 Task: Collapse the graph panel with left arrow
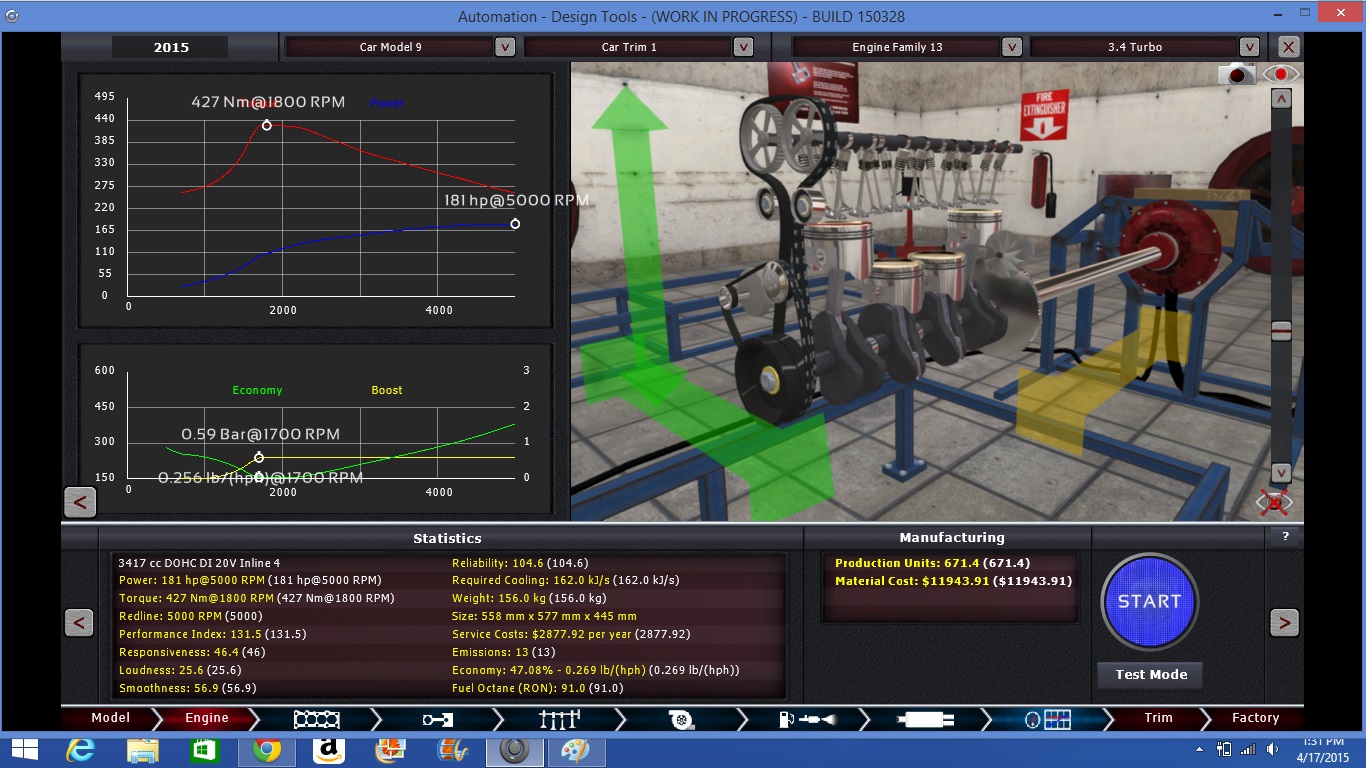(80, 502)
